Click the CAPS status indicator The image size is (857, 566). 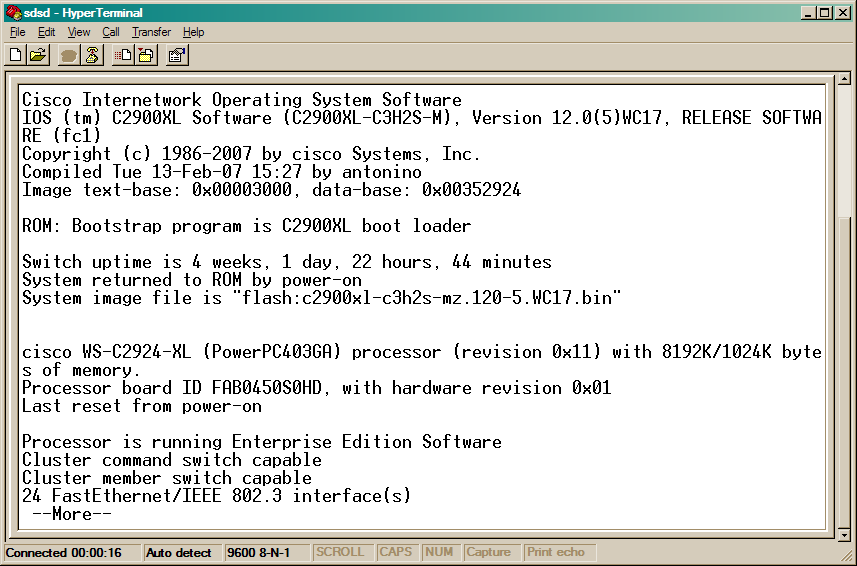tap(396, 552)
